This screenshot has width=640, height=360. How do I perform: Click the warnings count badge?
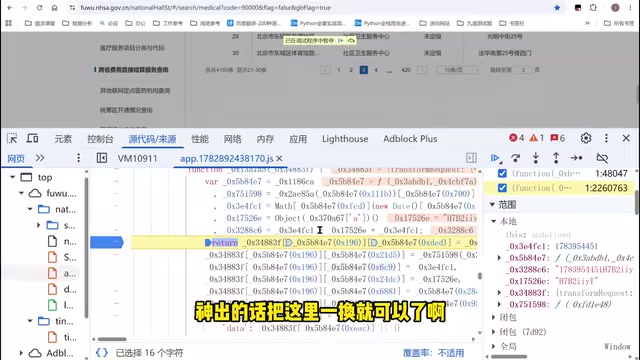click(537, 138)
